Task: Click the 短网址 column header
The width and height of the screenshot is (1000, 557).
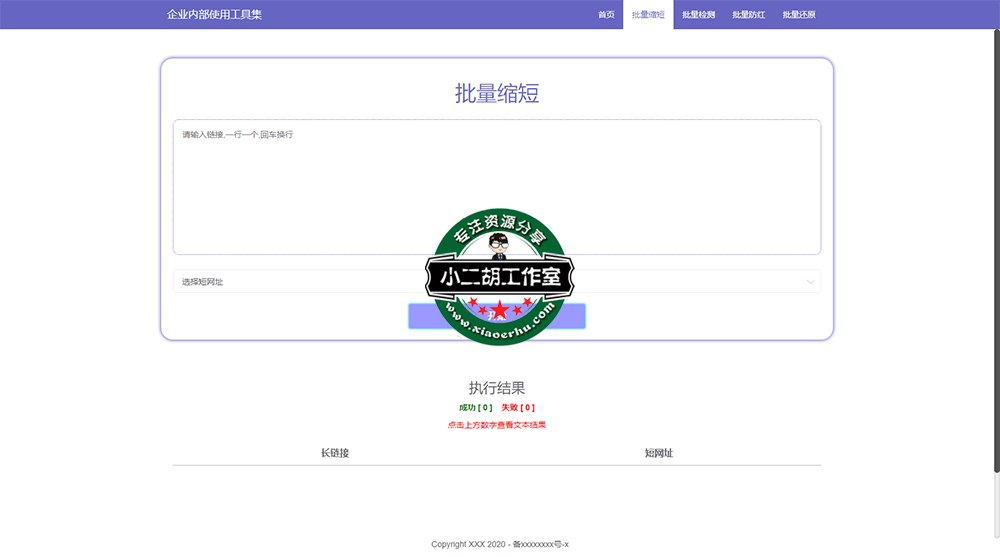Action: 659,453
